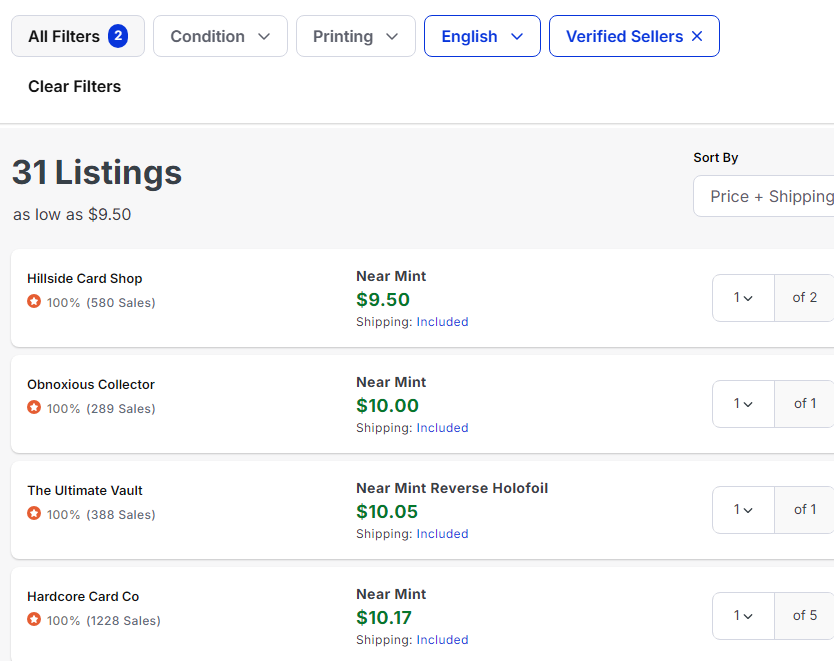Click Shipping Included link on $10.05 listing
The width and height of the screenshot is (834, 661).
442,534
